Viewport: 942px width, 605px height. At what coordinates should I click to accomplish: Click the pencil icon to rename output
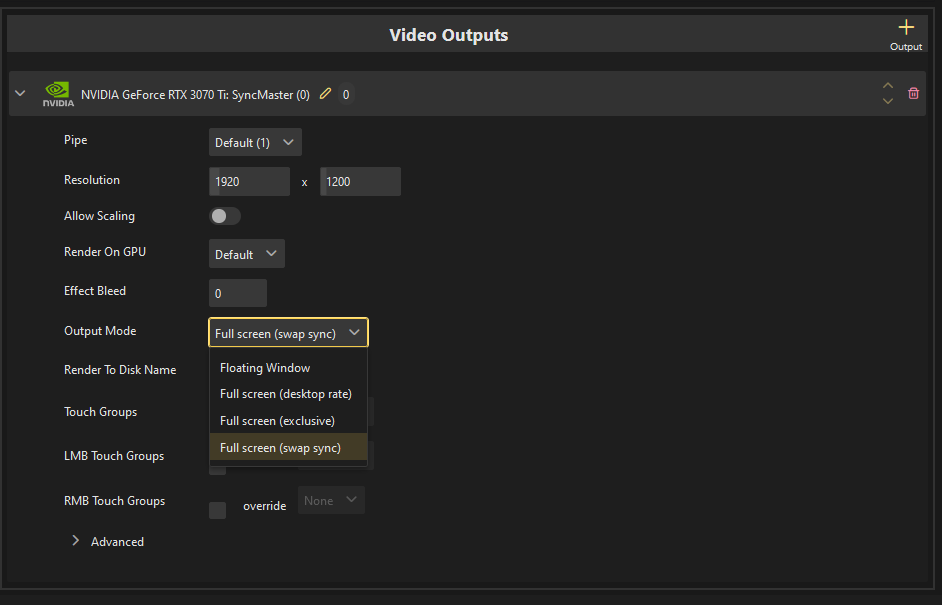[325, 94]
